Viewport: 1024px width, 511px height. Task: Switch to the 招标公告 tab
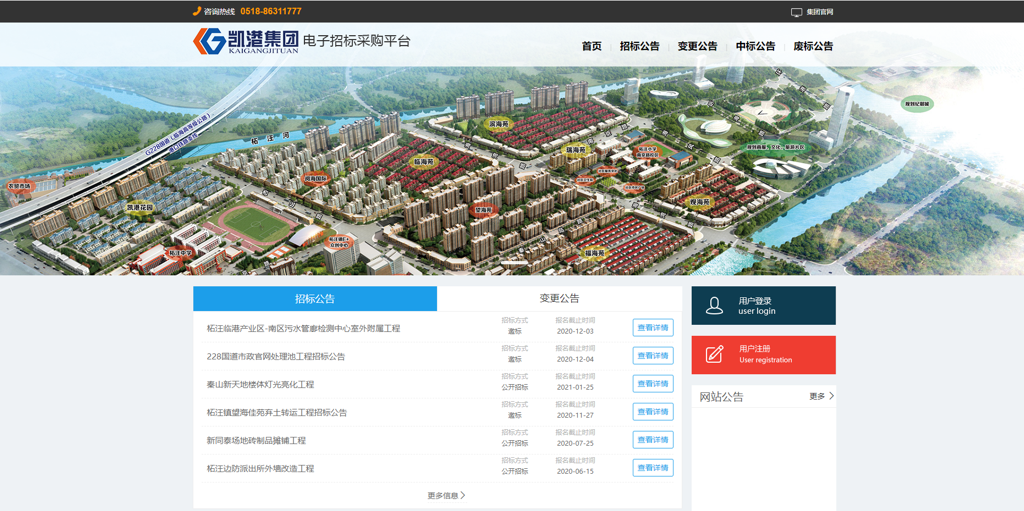pyautogui.click(x=315, y=298)
